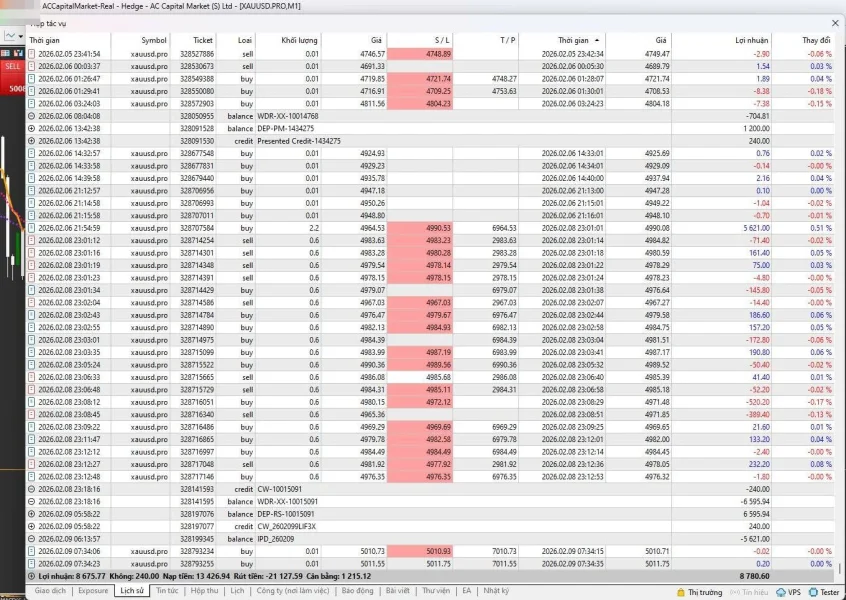
Task: Click the lock icon for Thị trường
Action: click(681, 592)
